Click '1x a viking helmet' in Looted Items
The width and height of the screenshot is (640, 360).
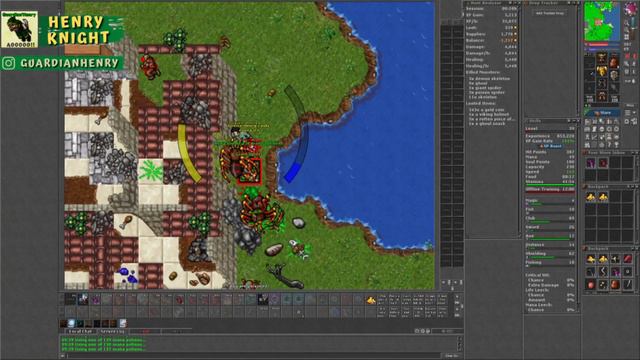489,115
